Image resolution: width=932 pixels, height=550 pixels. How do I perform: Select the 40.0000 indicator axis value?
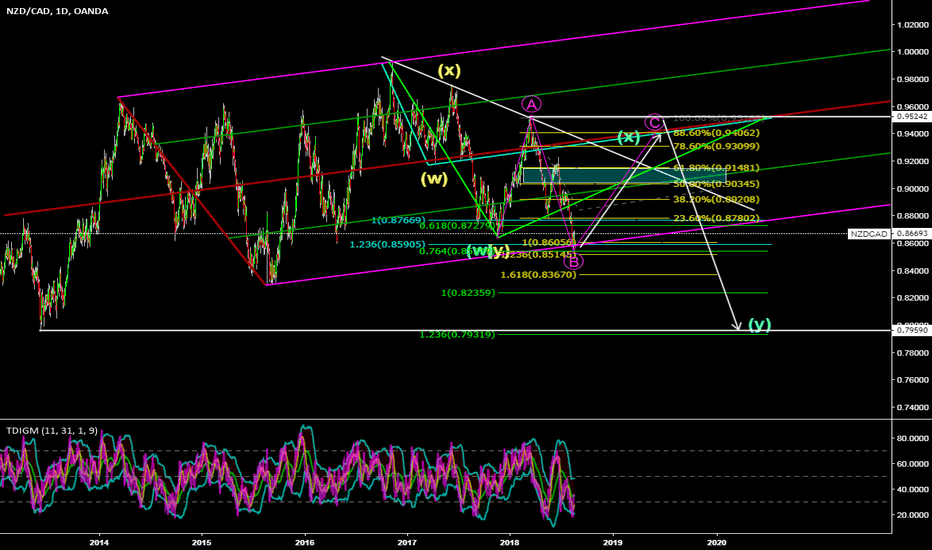tap(913, 490)
